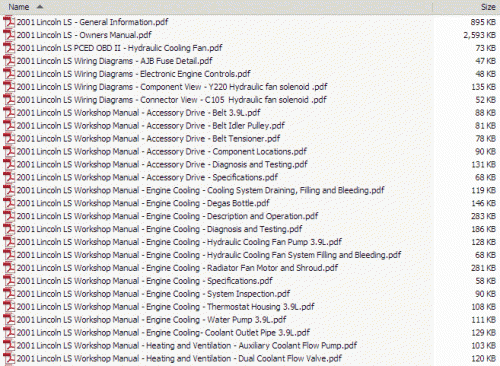Click the 281 KB size value

coord(483,268)
